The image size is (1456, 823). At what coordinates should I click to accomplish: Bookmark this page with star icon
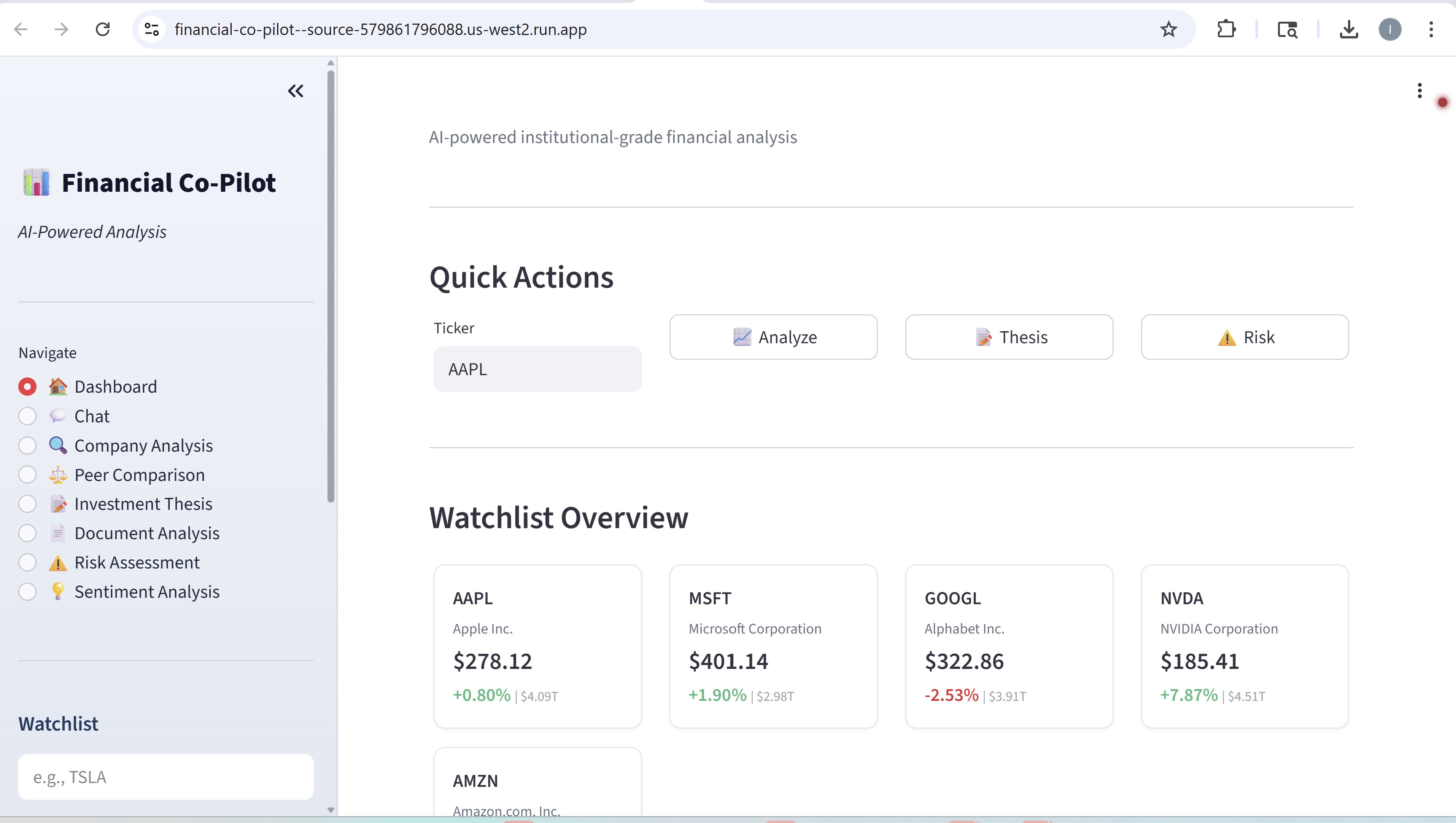click(x=1168, y=29)
